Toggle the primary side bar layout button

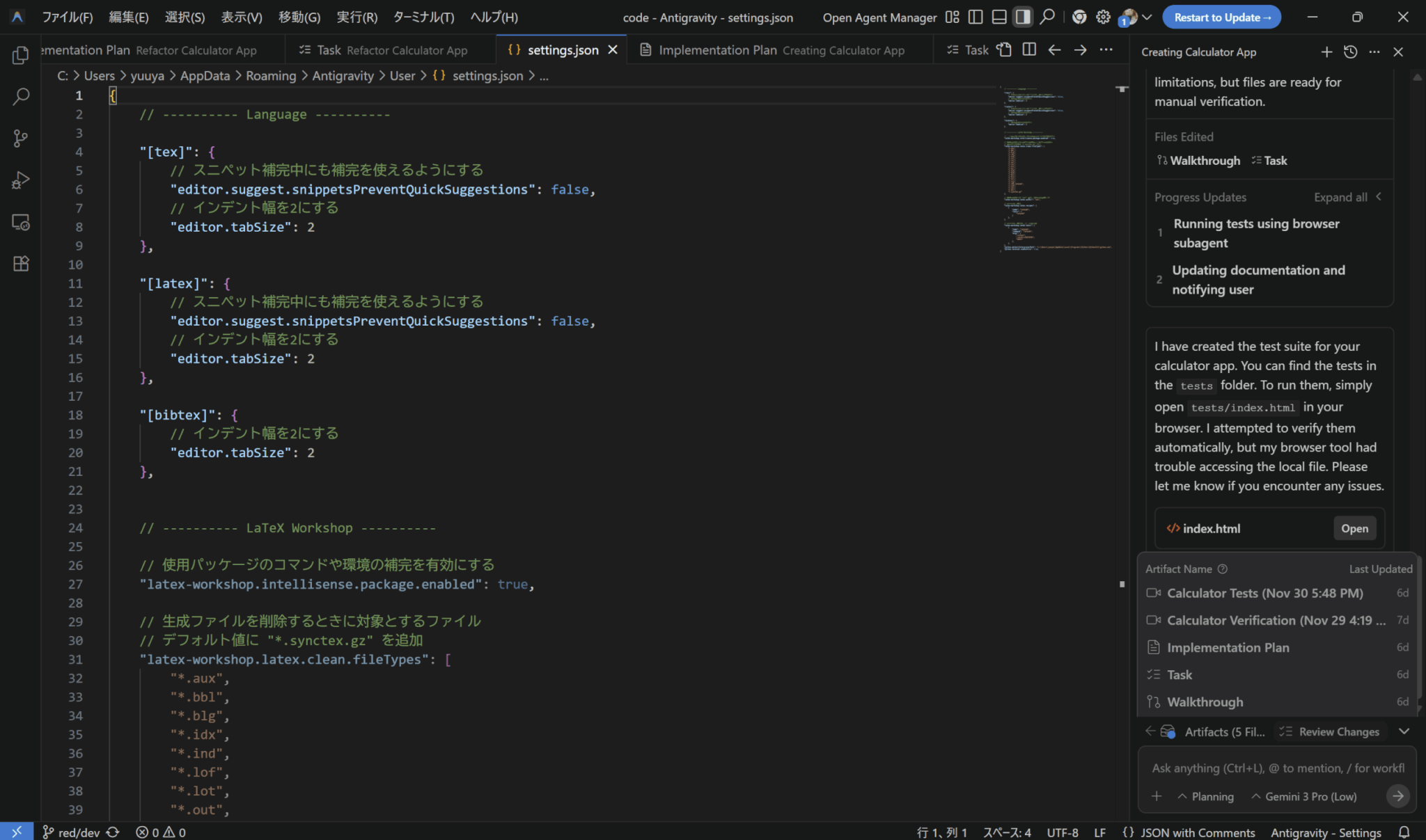pos(976,17)
